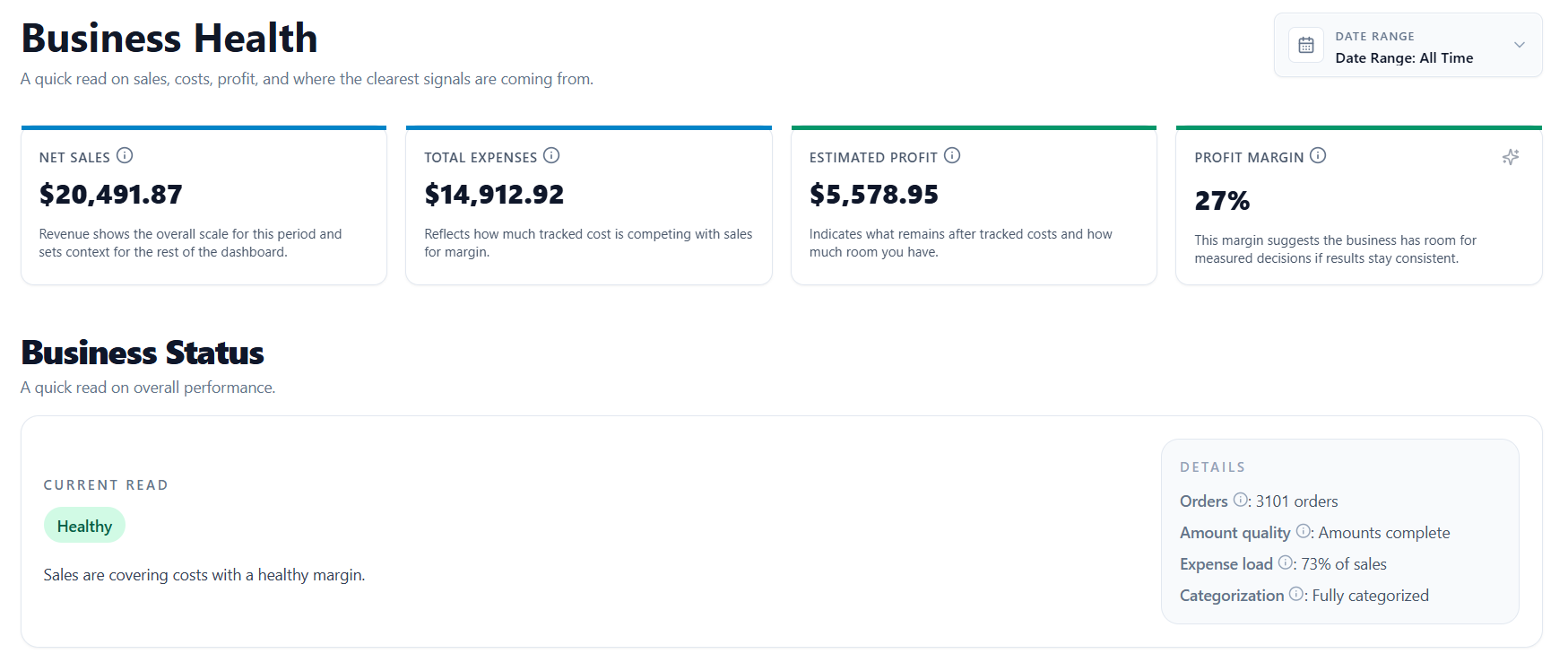The image size is (1568, 671).
Task: Open the Date Range dropdown
Action: point(1408,45)
